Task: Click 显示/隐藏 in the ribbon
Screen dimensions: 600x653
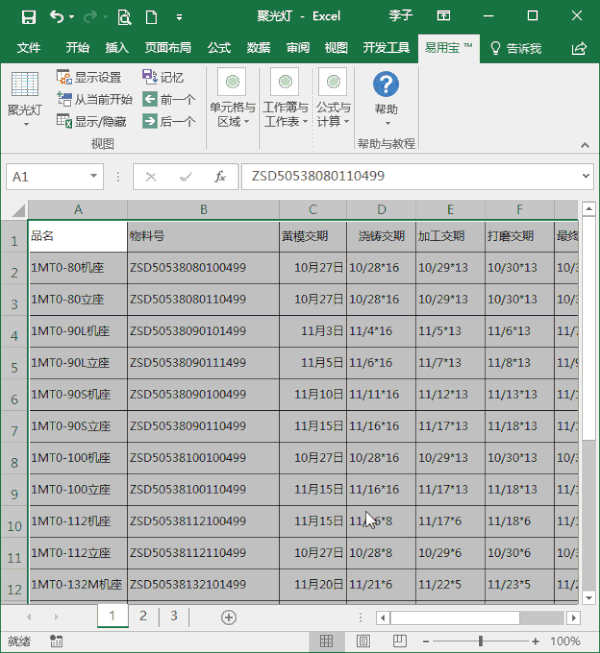Action: click(x=91, y=122)
